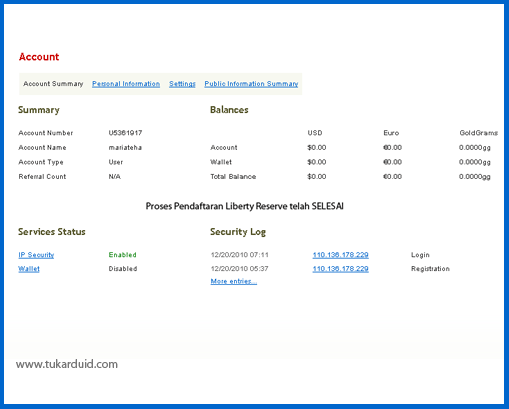Click the Account Number label
The height and width of the screenshot is (409, 509).
[46, 133]
